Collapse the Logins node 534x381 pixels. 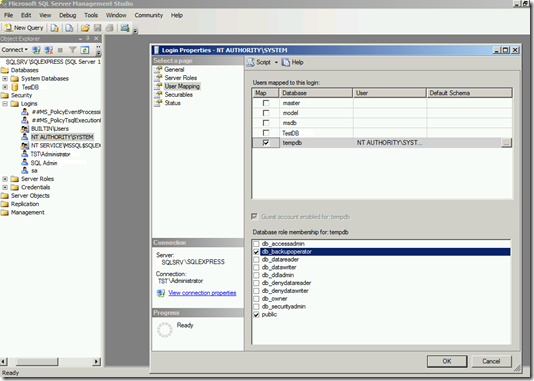[5, 104]
